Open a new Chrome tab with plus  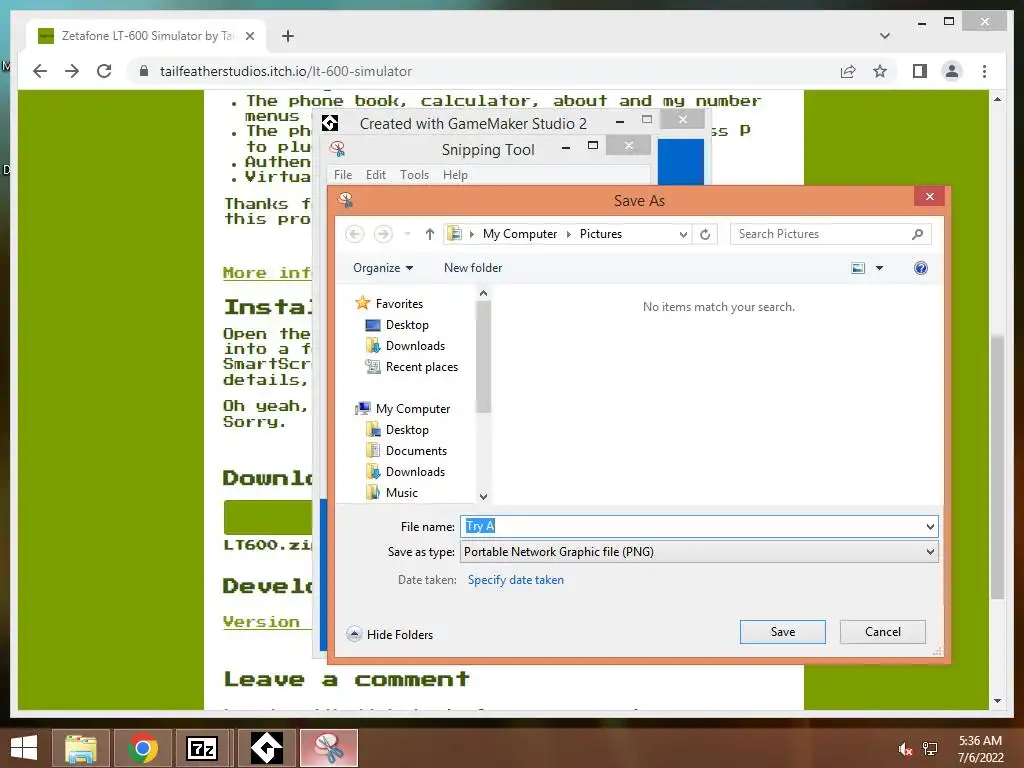pyautogui.click(x=287, y=36)
